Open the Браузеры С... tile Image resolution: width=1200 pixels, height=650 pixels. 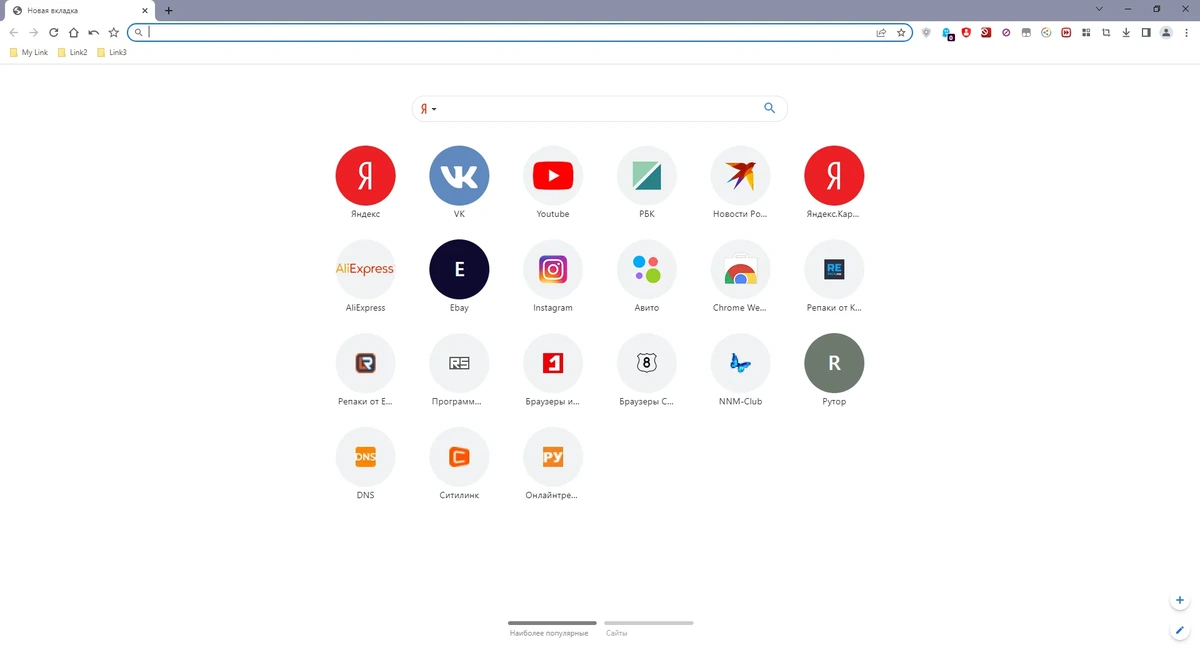pos(647,364)
